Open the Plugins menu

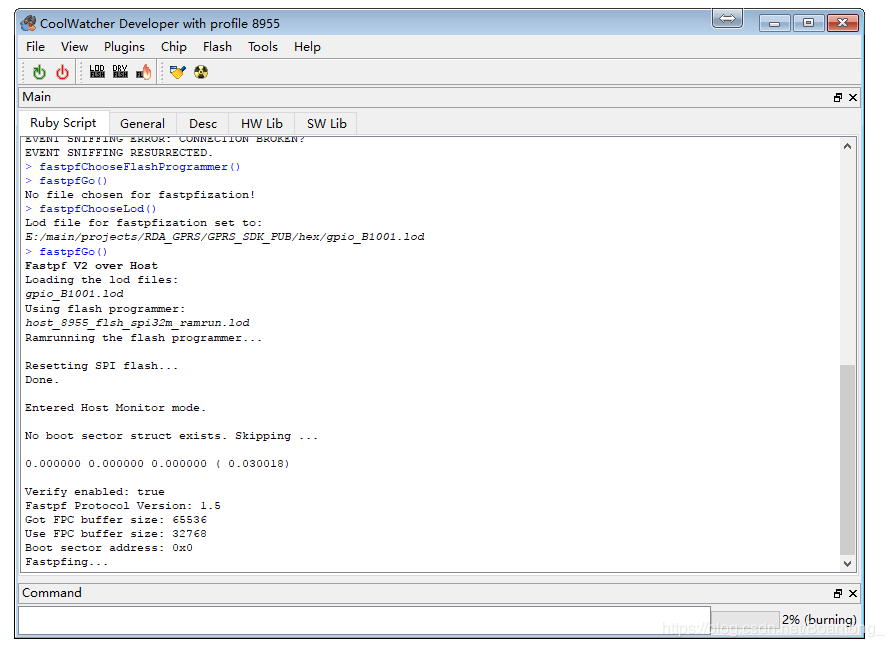coord(124,47)
